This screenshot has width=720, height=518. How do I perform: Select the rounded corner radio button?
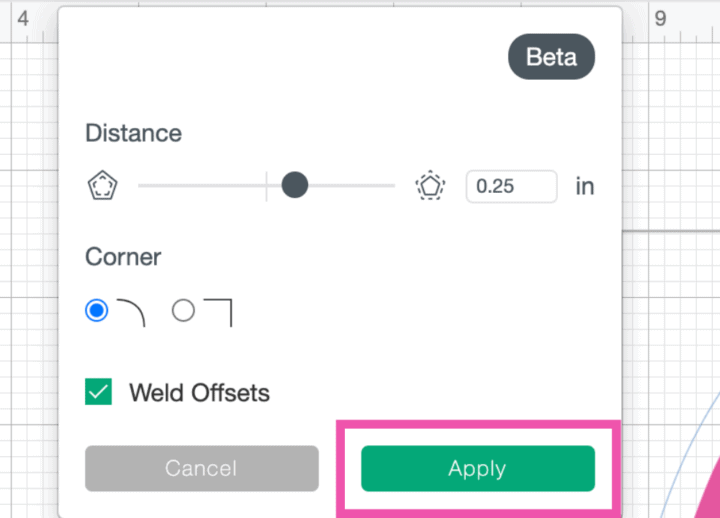coord(97,311)
